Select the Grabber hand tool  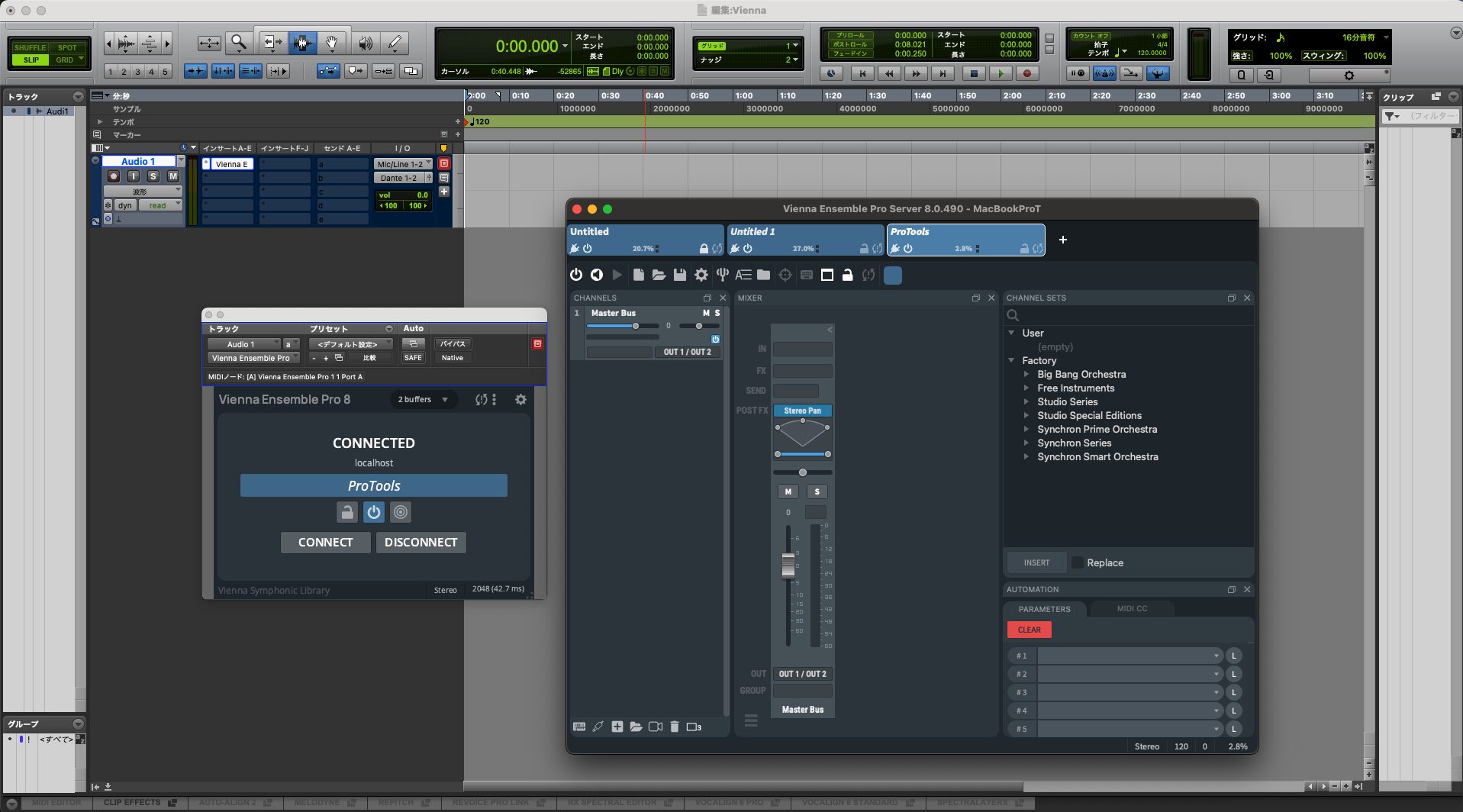(332, 43)
